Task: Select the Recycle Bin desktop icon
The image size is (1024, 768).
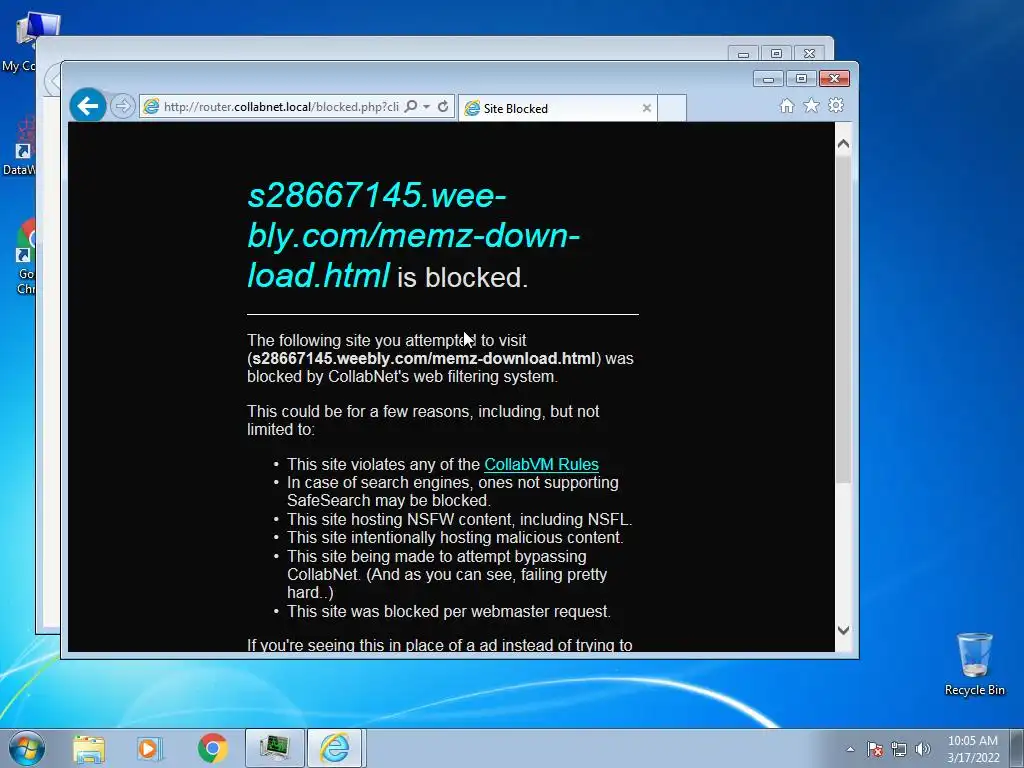Action: click(x=974, y=664)
